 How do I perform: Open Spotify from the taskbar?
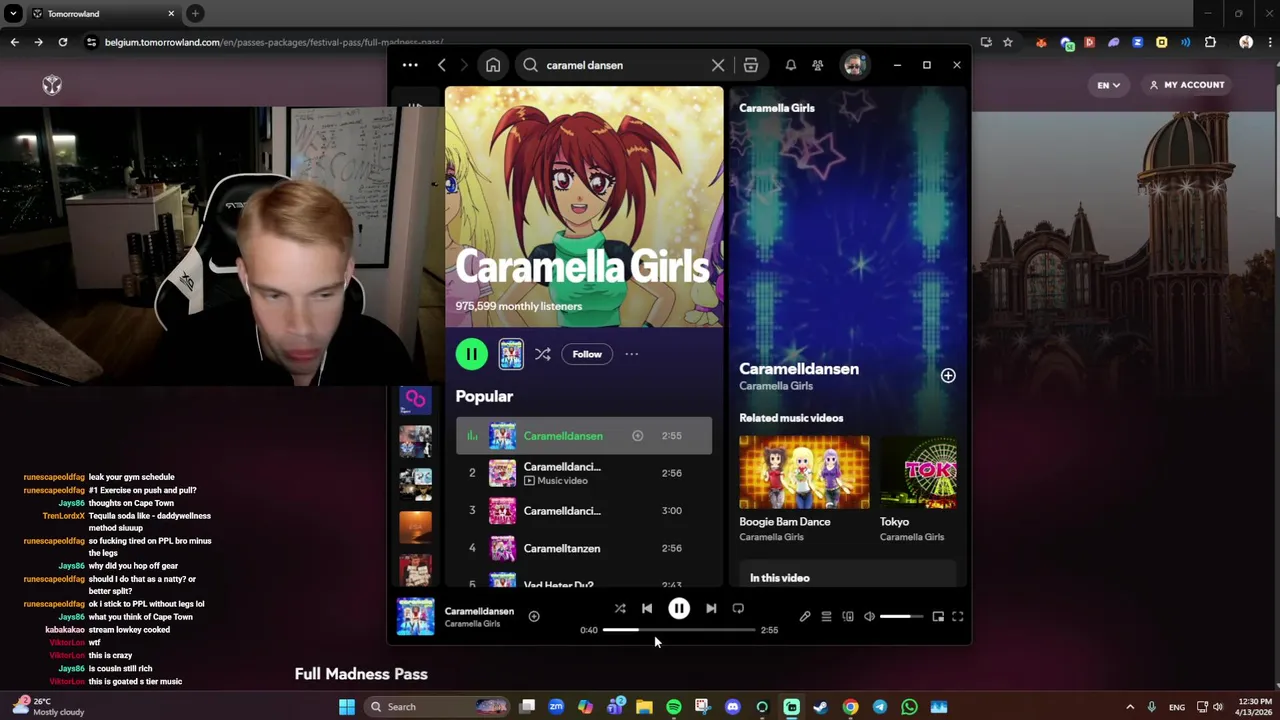pyautogui.click(x=674, y=707)
